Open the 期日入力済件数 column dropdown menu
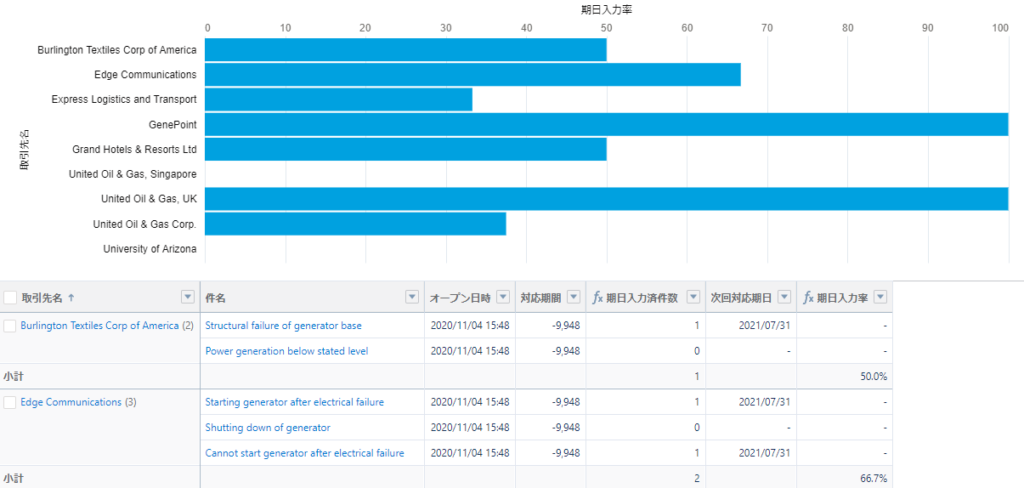1024x488 pixels. click(693, 297)
